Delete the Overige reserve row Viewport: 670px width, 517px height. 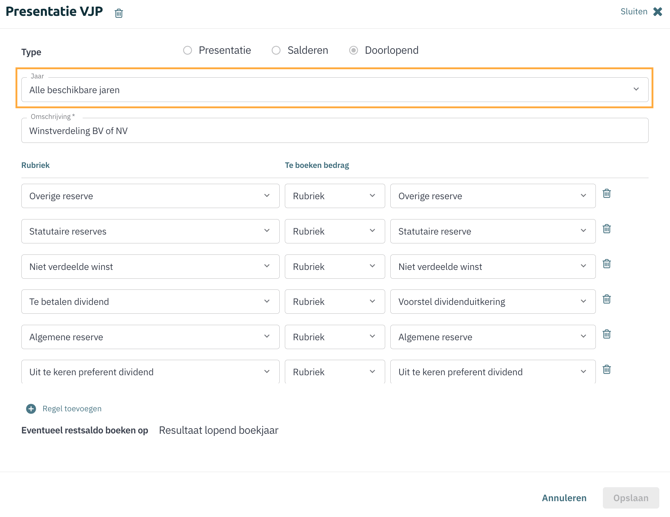(x=607, y=194)
